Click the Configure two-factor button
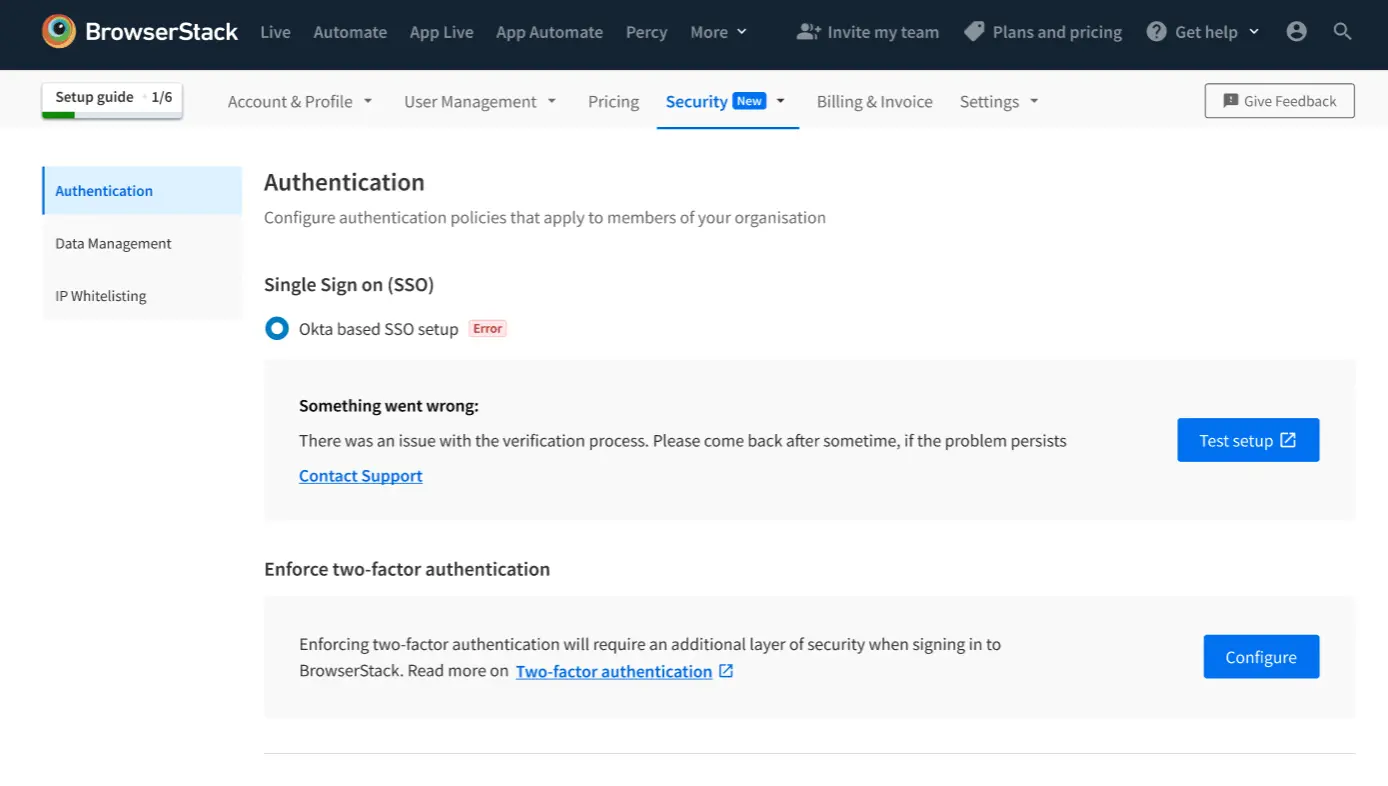Screen dimensions: 1388x786 1260,657
